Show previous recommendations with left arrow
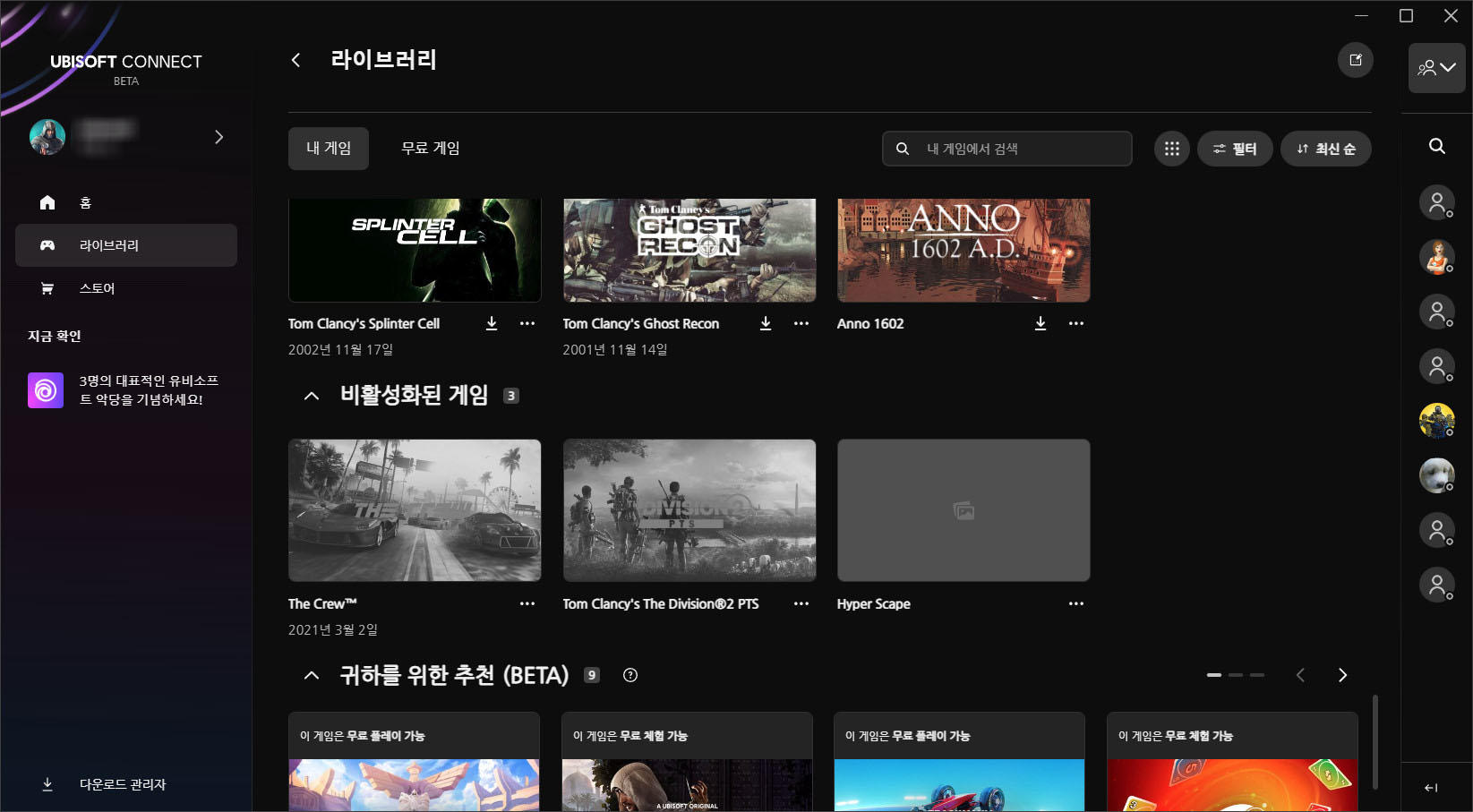1473x812 pixels. pyautogui.click(x=1300, y=675)
